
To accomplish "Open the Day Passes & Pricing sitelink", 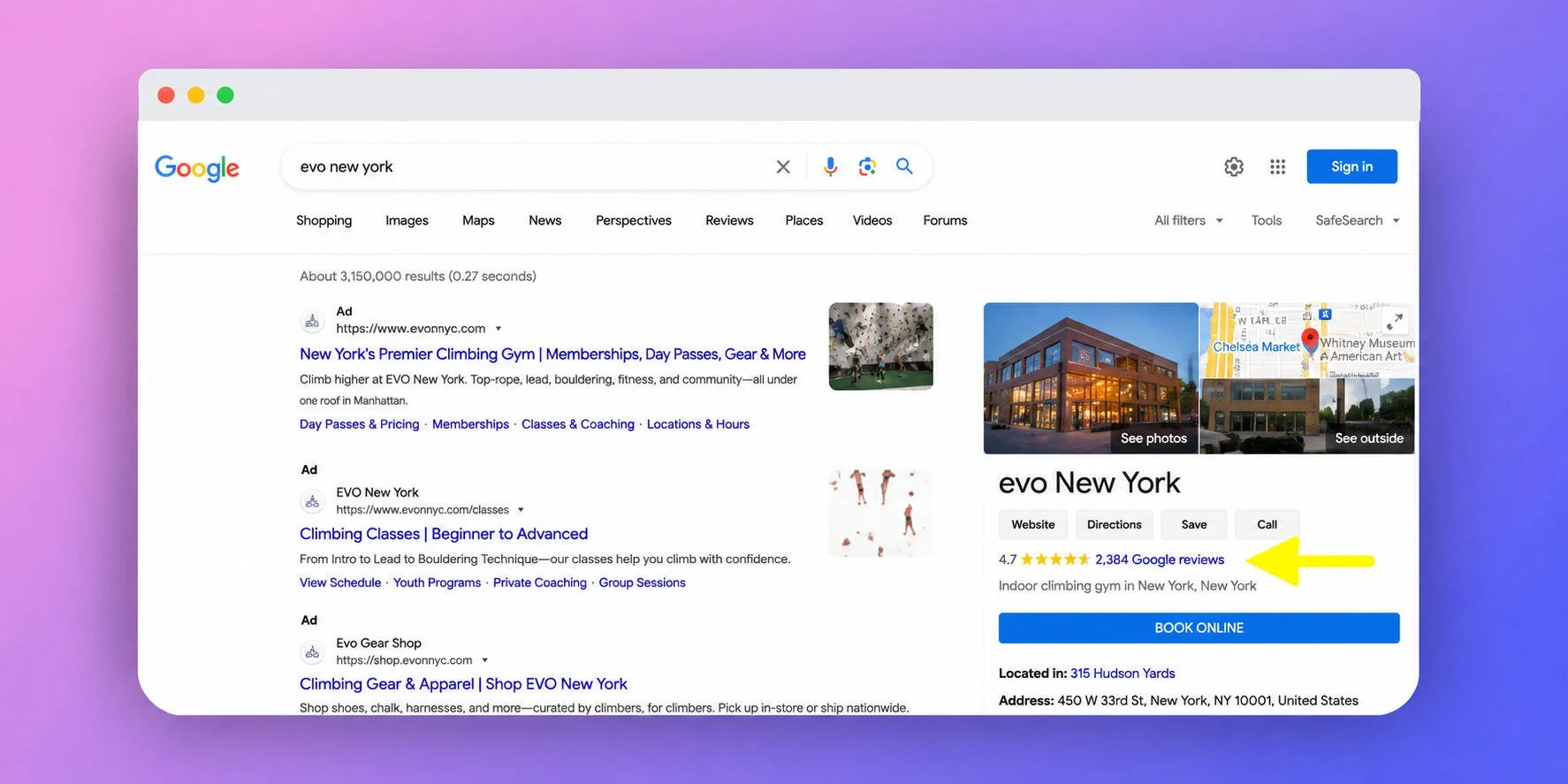I will point(360,424).
